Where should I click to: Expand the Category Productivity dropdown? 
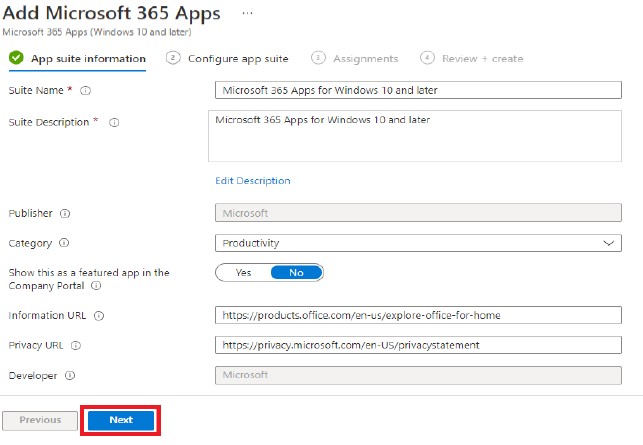418,243
